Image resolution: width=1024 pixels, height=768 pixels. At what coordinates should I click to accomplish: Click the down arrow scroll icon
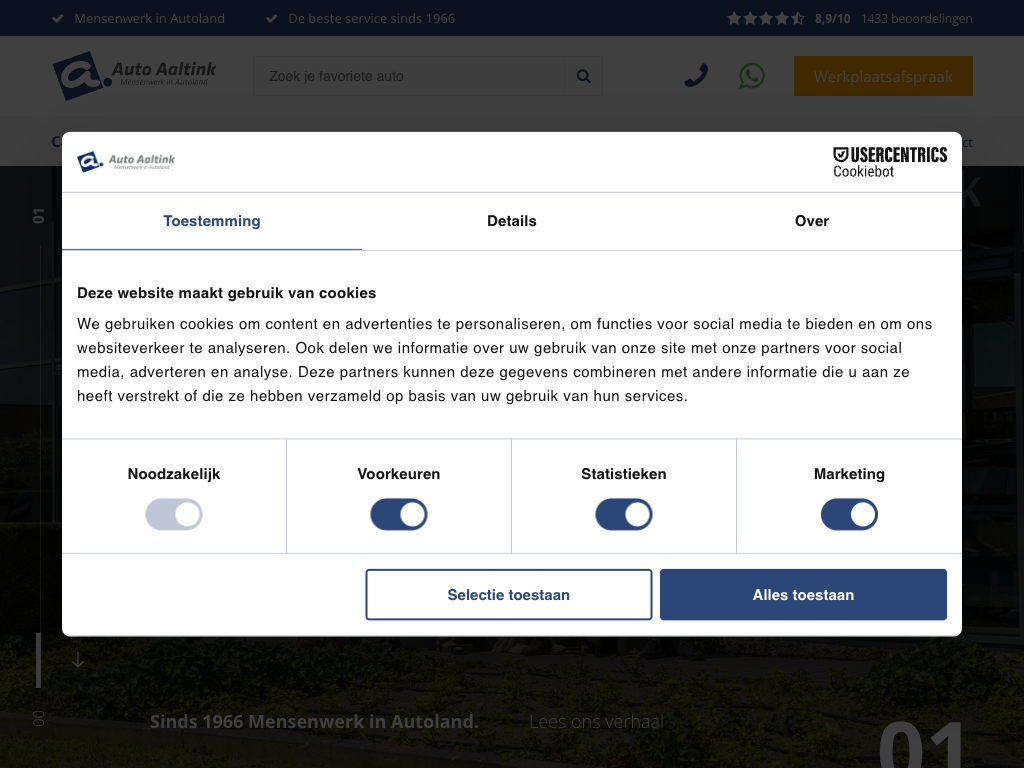click(x=78, y=660)
